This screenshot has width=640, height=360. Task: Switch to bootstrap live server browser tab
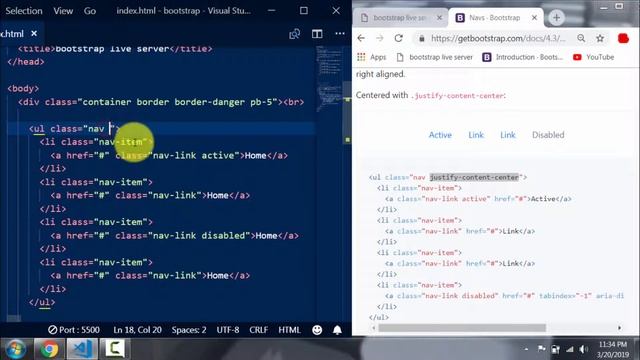tap(399, 18)
